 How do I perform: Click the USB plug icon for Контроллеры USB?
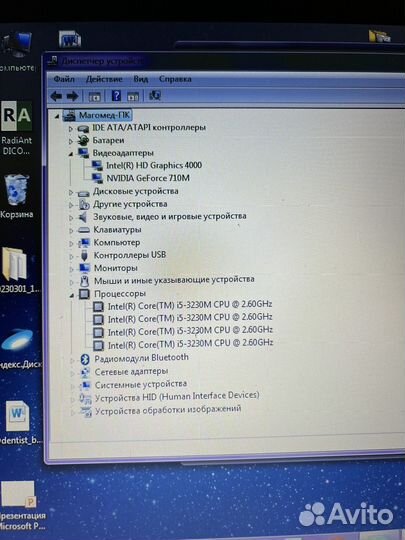pyautogui.click(x=84, y=256)
